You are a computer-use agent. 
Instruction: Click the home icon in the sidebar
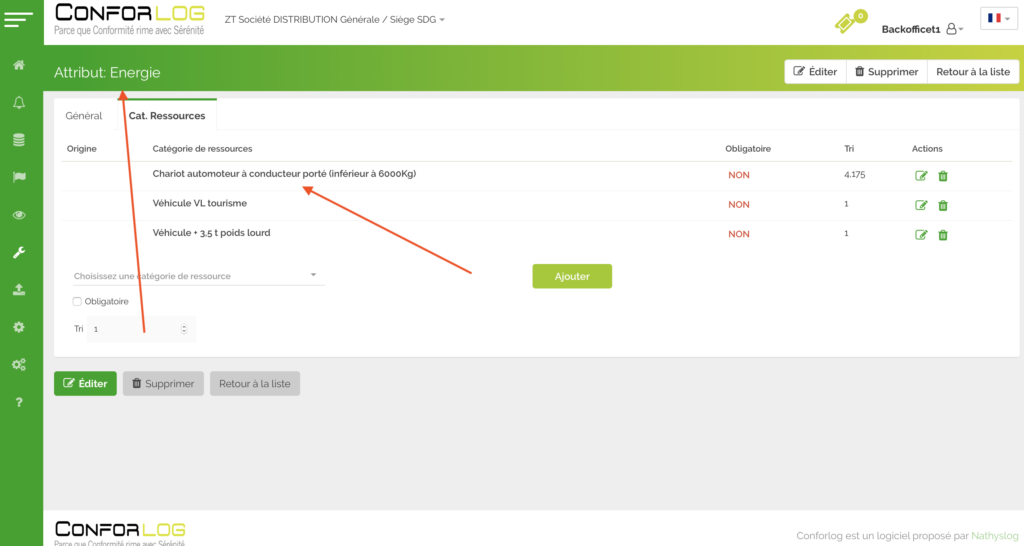click(19, 65)
